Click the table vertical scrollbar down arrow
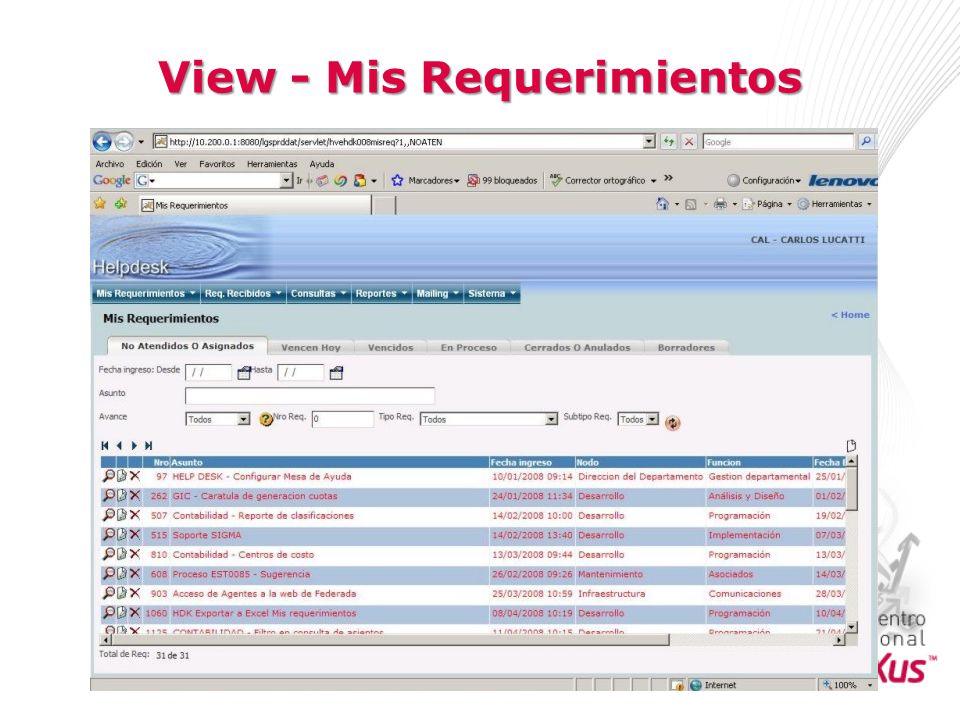 (x=851, y=627)
